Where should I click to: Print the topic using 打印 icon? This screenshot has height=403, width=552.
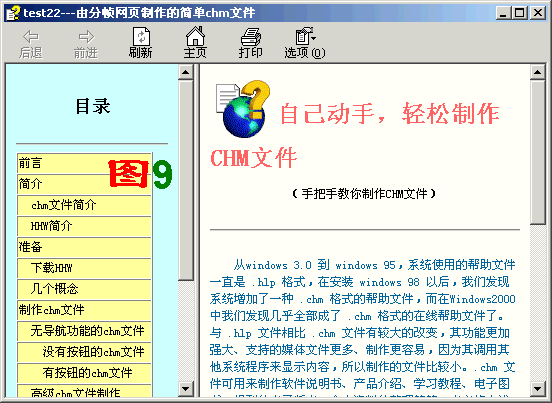(251, 37)
